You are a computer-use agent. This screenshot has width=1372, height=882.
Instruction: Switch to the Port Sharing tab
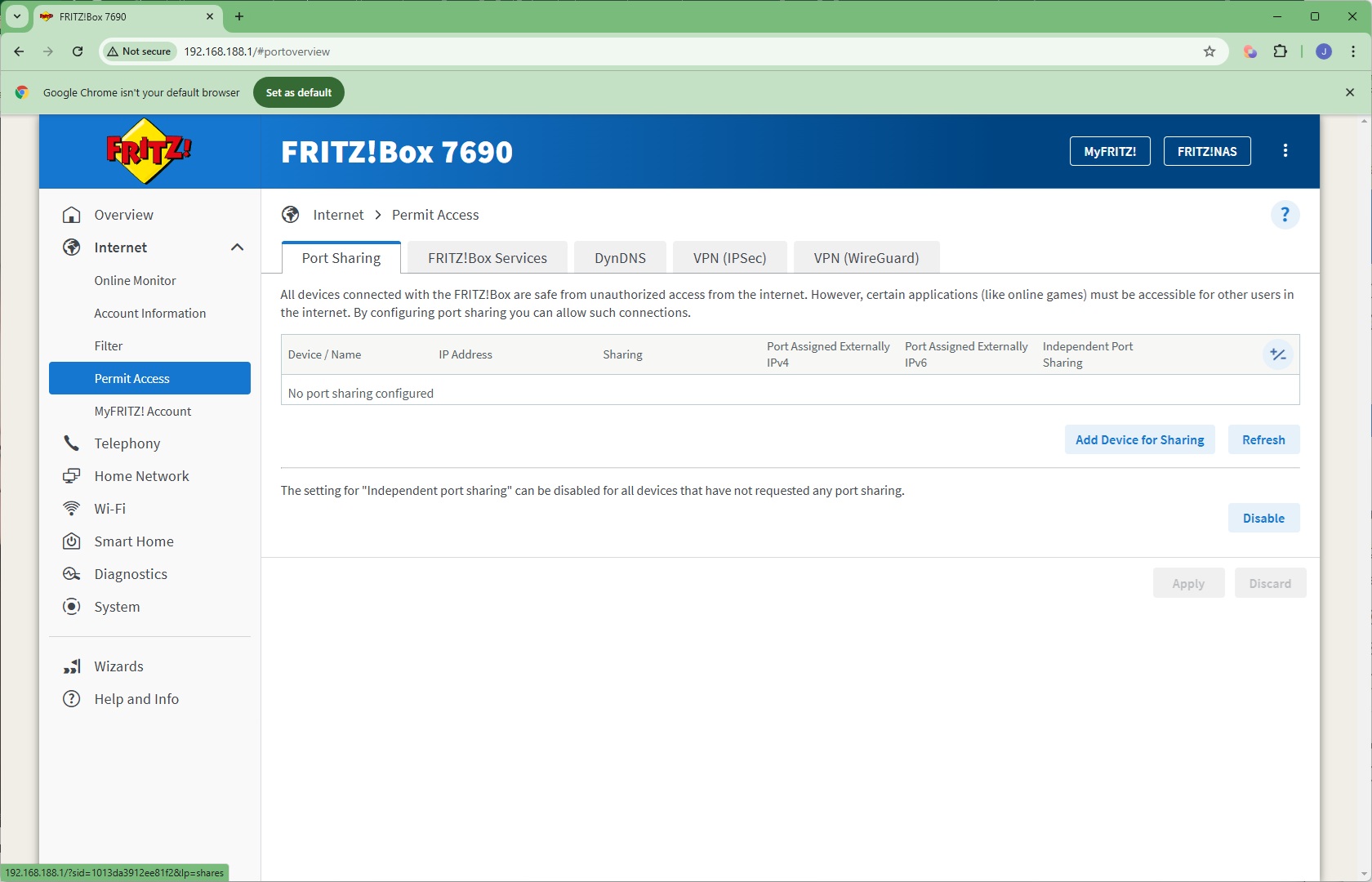341,258
